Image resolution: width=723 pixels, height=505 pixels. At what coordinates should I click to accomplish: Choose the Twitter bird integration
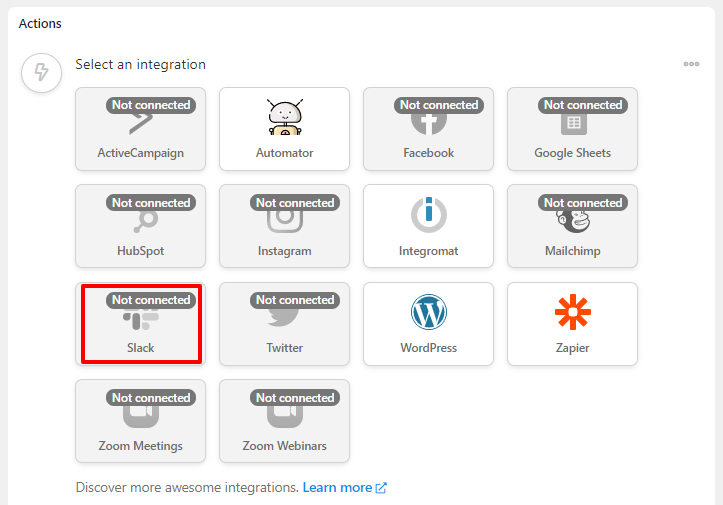pyautogui.click(x=284, y=324)
